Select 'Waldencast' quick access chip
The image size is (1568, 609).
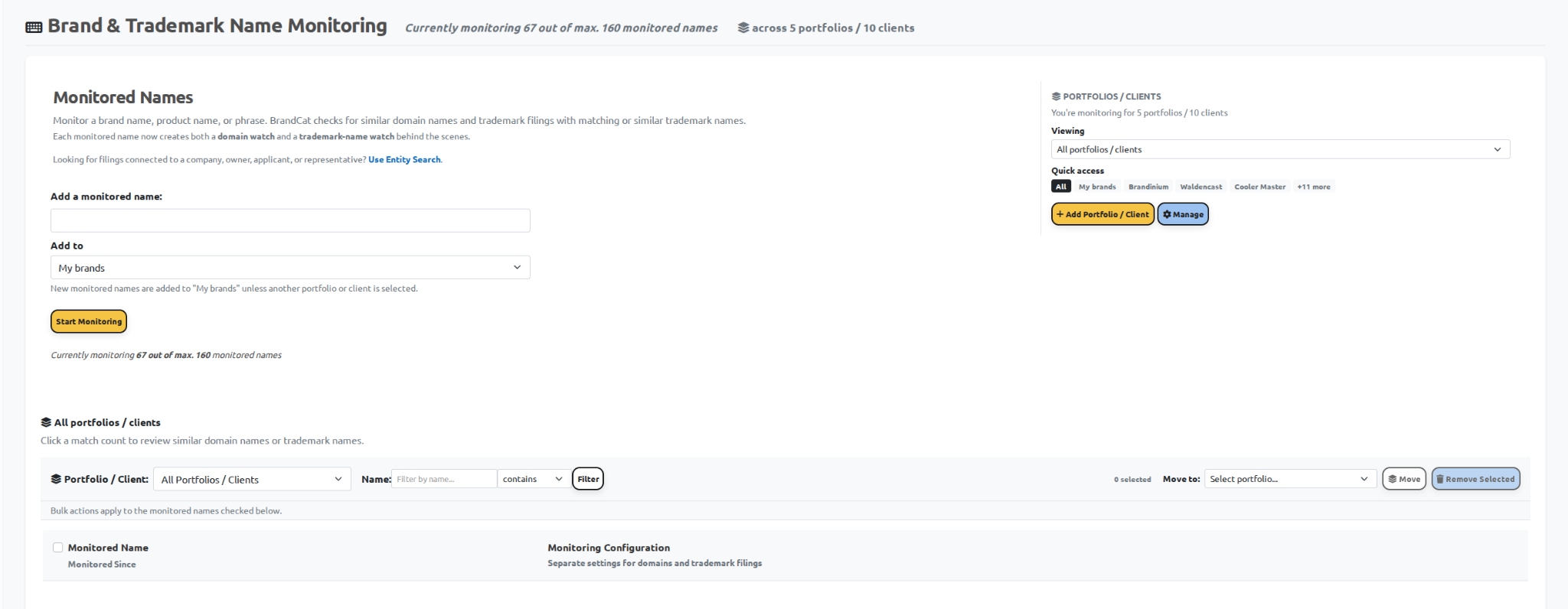tap(1200, 187)
